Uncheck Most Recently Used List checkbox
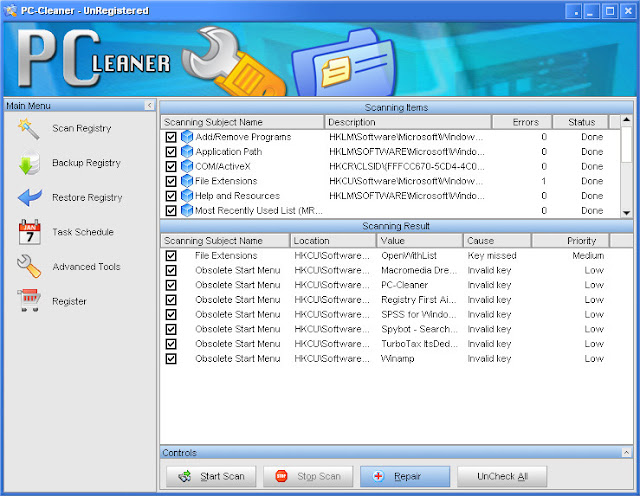The image size is (640, 496). coord(171,211)
